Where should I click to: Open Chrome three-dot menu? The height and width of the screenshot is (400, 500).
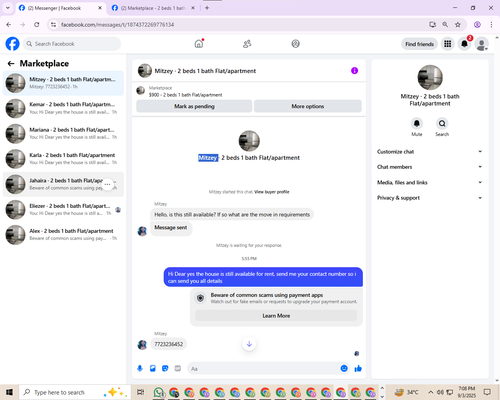491,25
